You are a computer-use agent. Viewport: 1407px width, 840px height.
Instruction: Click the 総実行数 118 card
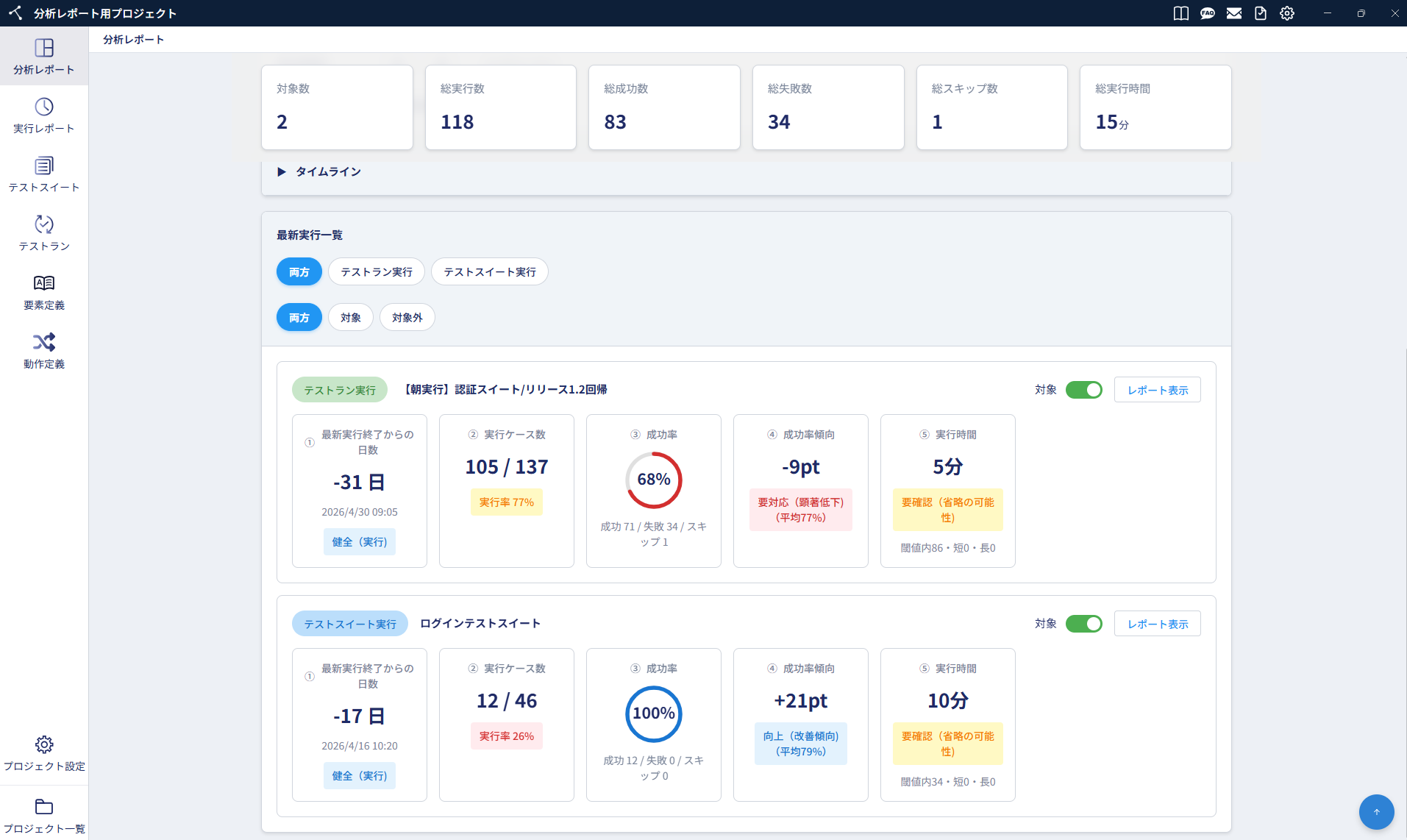501,107
